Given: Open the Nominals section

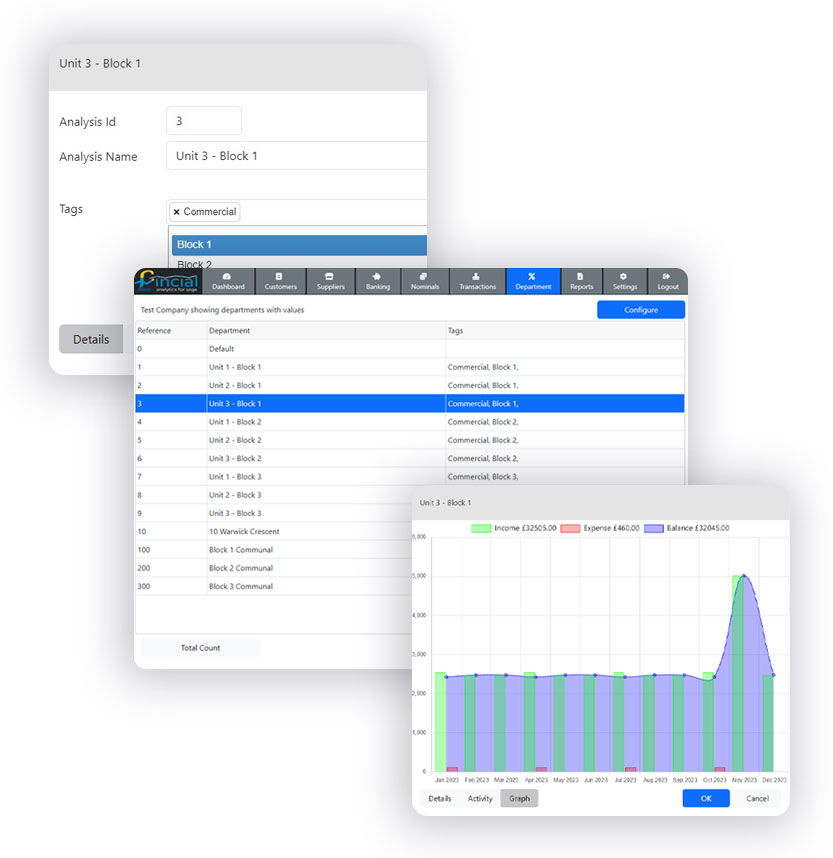Looking at the screenshot, I should tap(424, 281).
